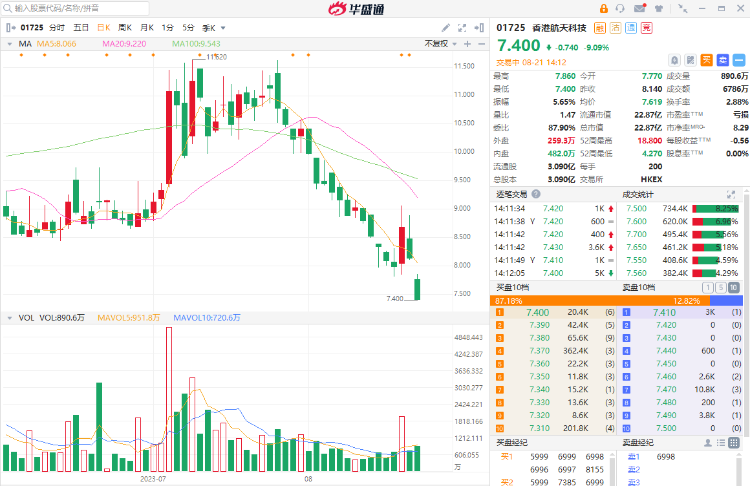Open customer service headset icon
This screenshot has width=750, height=486.
click(x=620, y=8)
